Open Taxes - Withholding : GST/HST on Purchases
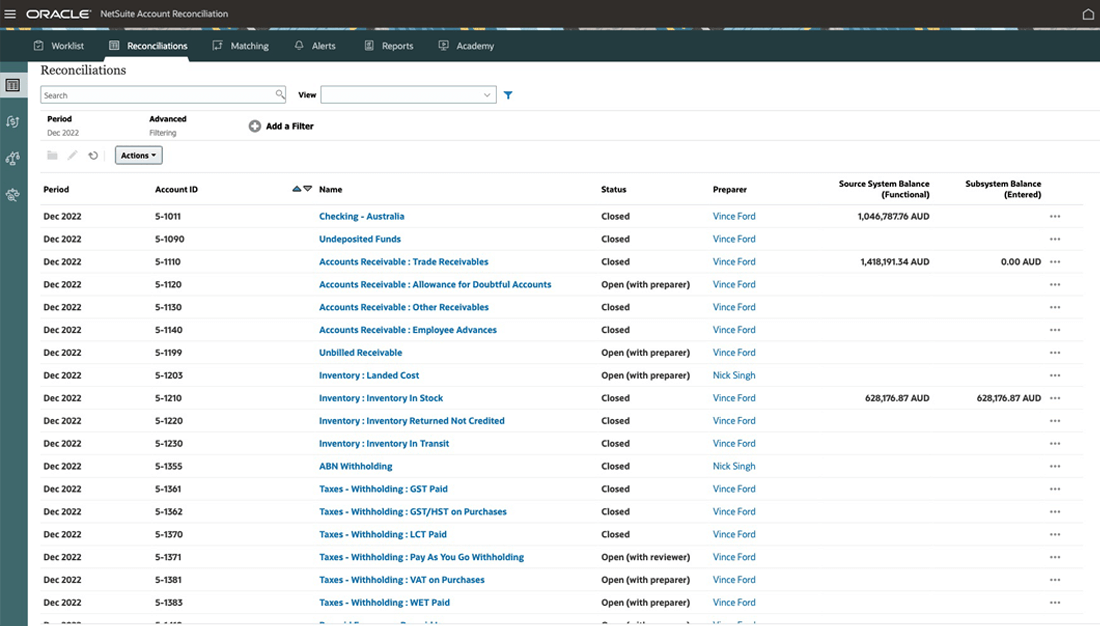Image resolution: width=1100 pixels, height=626 pixels. (x=412, y=512)
